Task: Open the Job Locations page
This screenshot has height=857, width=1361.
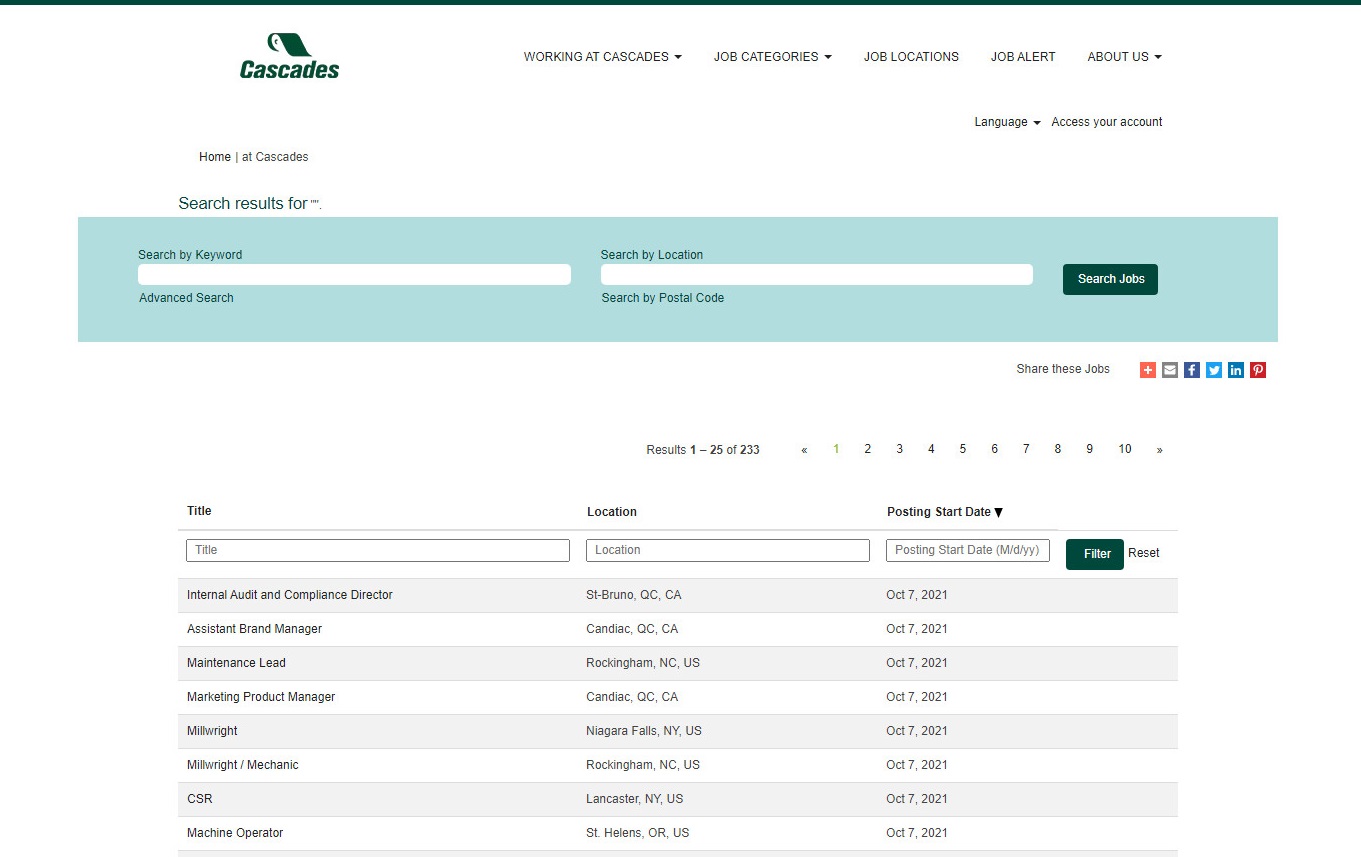Action: pyautogui.click(x=911, y=57)
